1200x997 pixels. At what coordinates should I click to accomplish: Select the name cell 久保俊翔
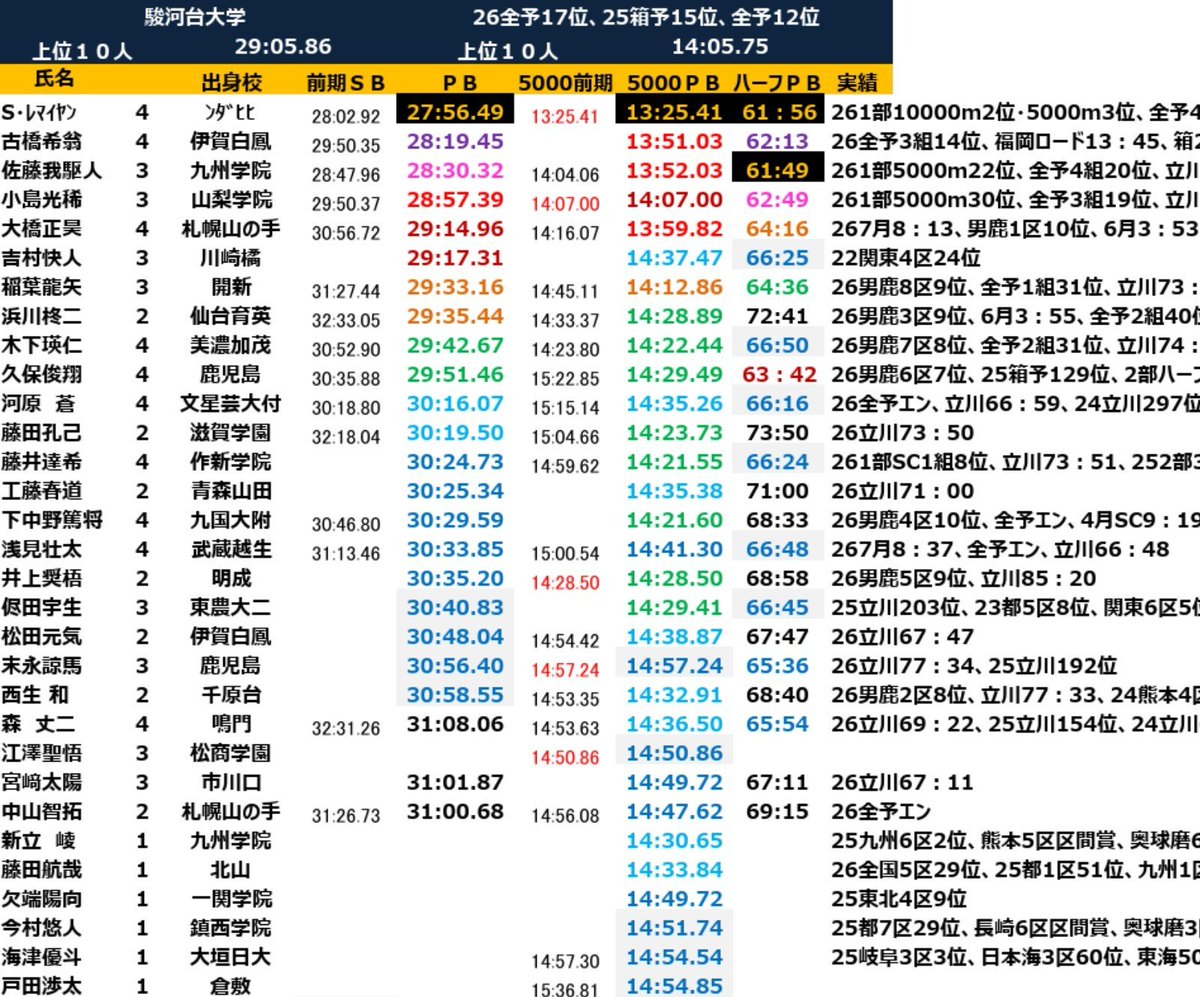click(42, 374)
